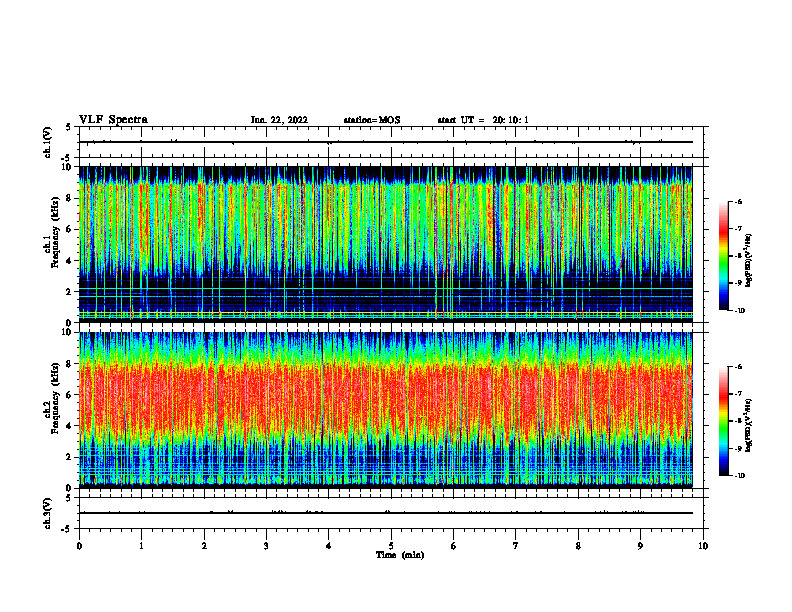Select the "ch.1(V)" axis label
The width and height of the screenshot is (792, 612).
coord(47,142)
